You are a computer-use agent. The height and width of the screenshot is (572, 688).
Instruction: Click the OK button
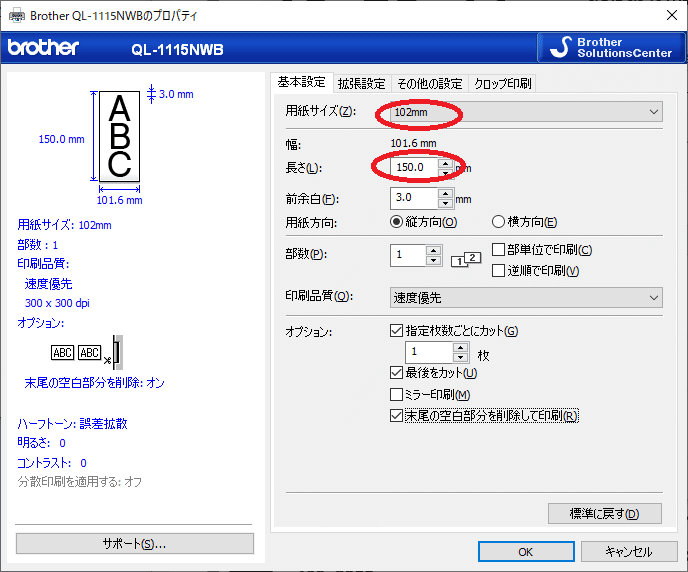click(526, 551)
